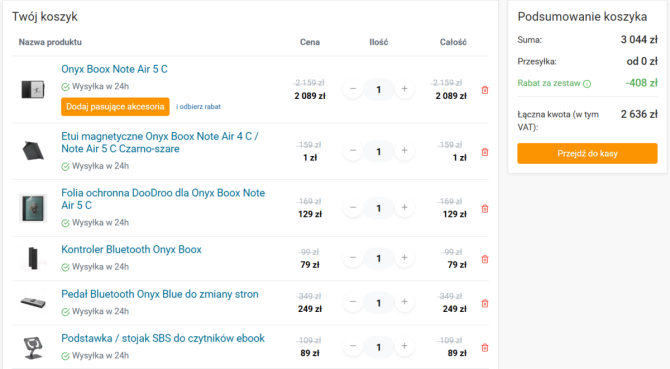The width and height of the screenshot is (670, 369).
Task: Click quantity field for Folia ochronna DooDroo
Action: pos(379,208)
